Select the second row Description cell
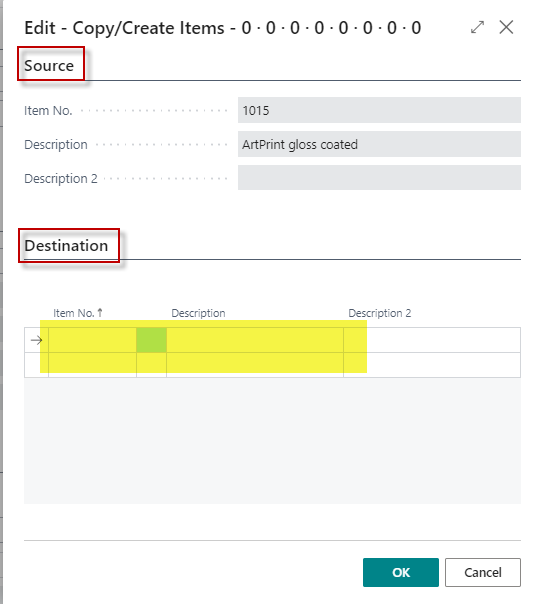The height and width of the screenshot is (604, 539). pos(255,365)
